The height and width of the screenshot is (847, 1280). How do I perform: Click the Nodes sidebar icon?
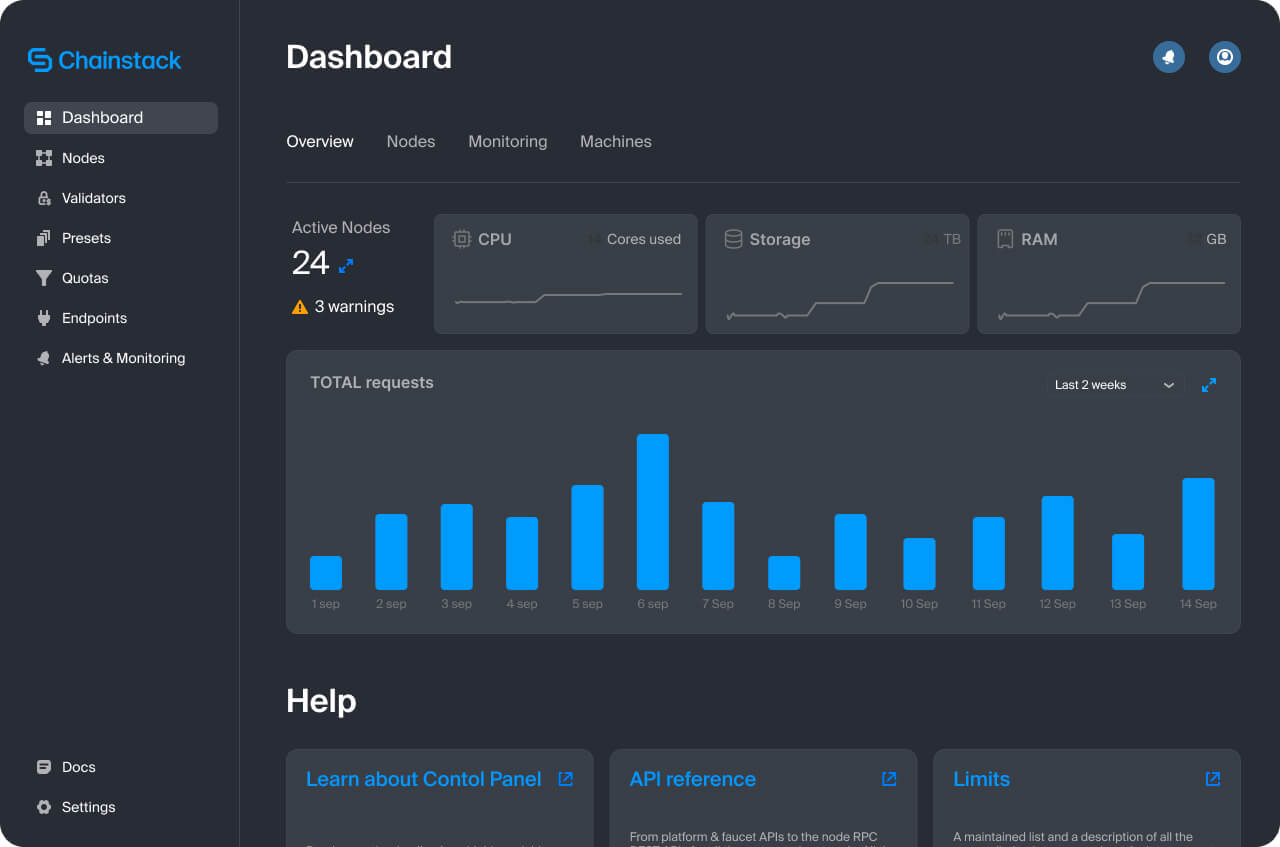[x=44, y=158]
